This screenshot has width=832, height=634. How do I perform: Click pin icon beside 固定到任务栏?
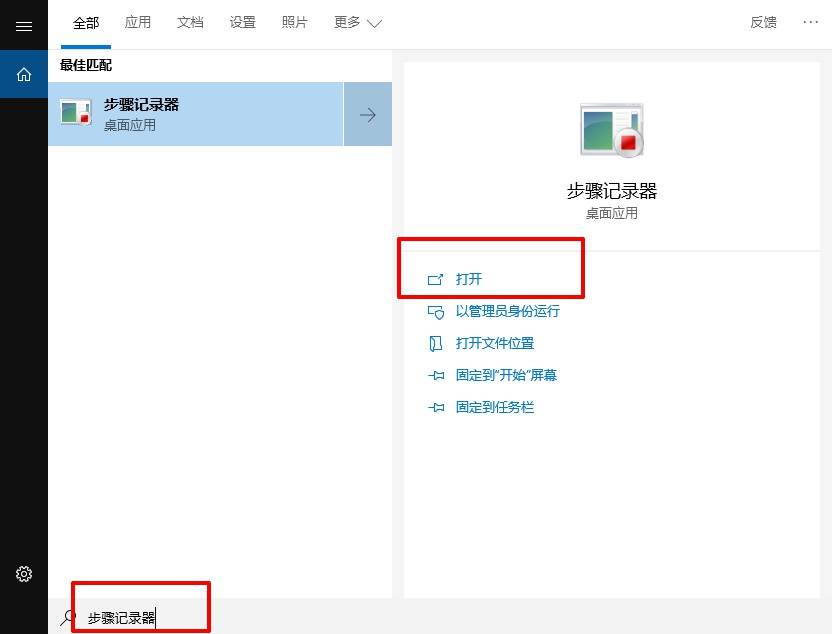point(436,407)
